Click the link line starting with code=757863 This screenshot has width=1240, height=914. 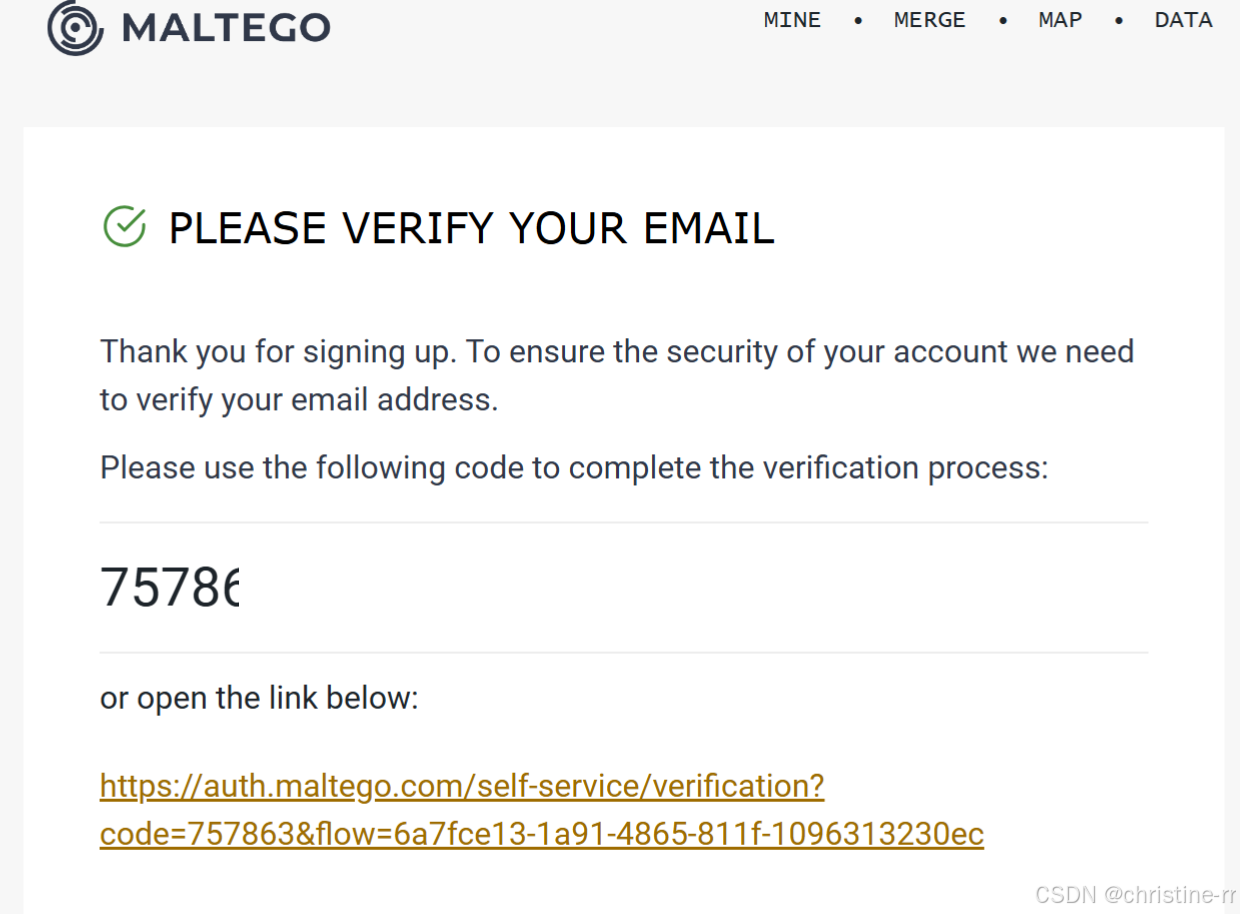click(541, 834)
